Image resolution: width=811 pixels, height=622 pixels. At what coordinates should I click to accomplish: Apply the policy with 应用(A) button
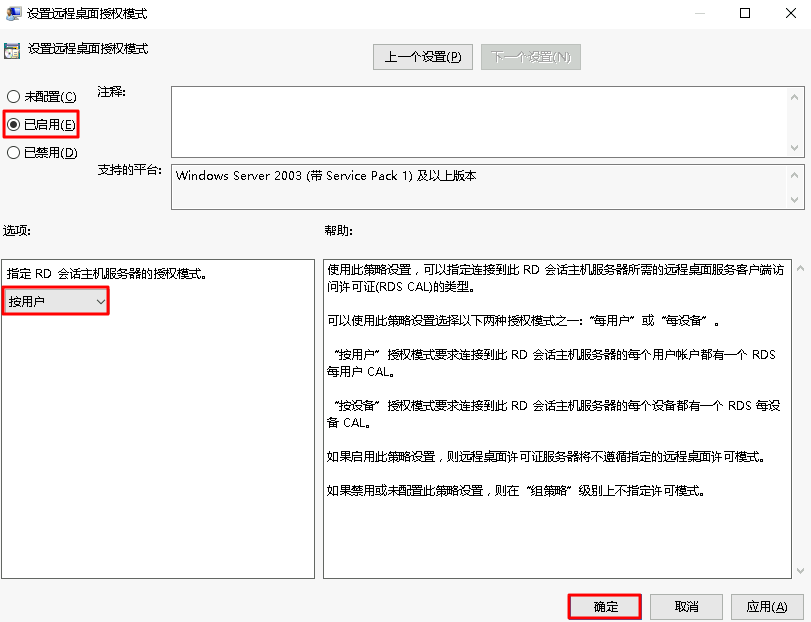(x=766, y=607)
